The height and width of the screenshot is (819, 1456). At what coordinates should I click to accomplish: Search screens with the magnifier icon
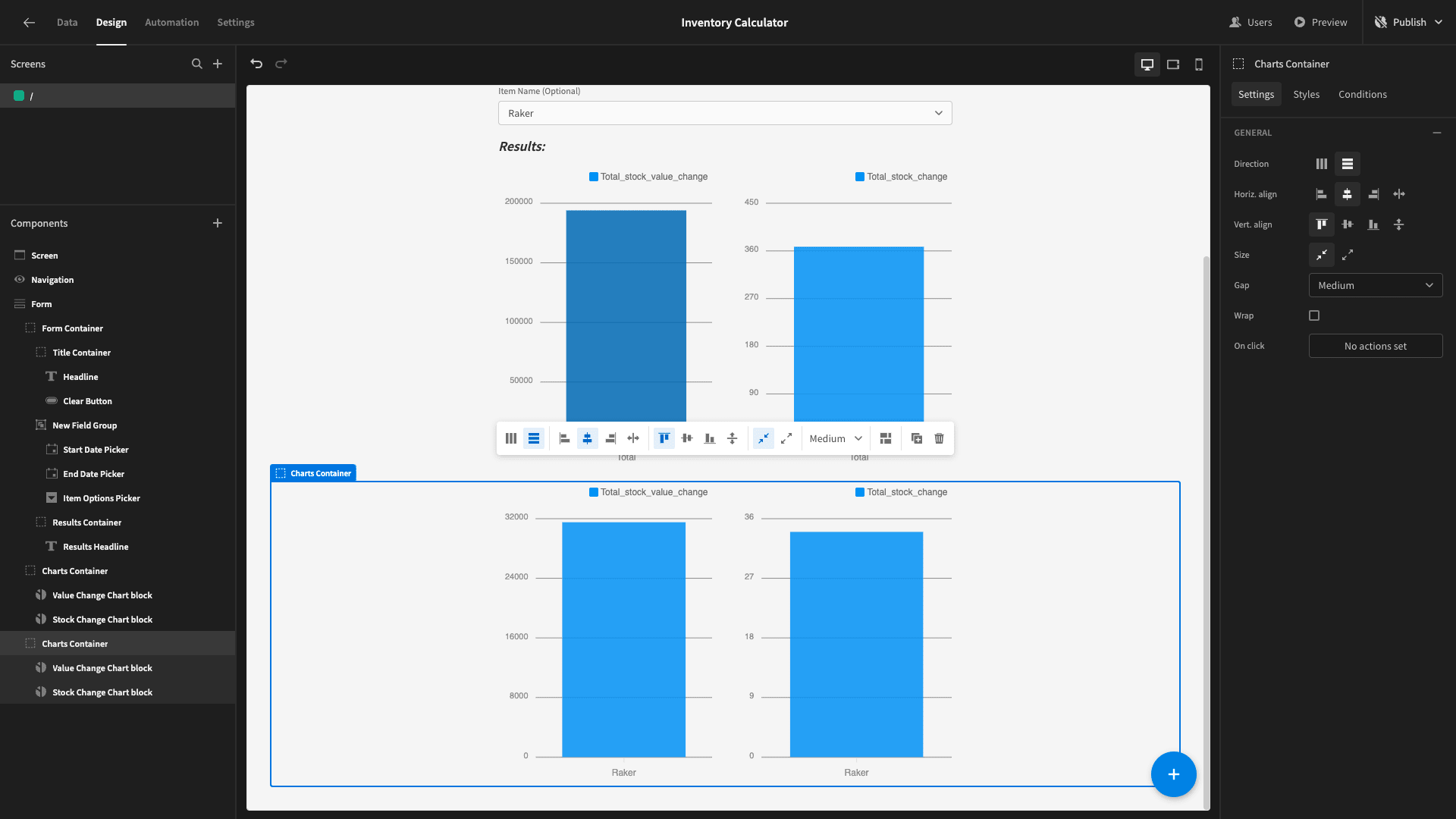coord(196,64)
